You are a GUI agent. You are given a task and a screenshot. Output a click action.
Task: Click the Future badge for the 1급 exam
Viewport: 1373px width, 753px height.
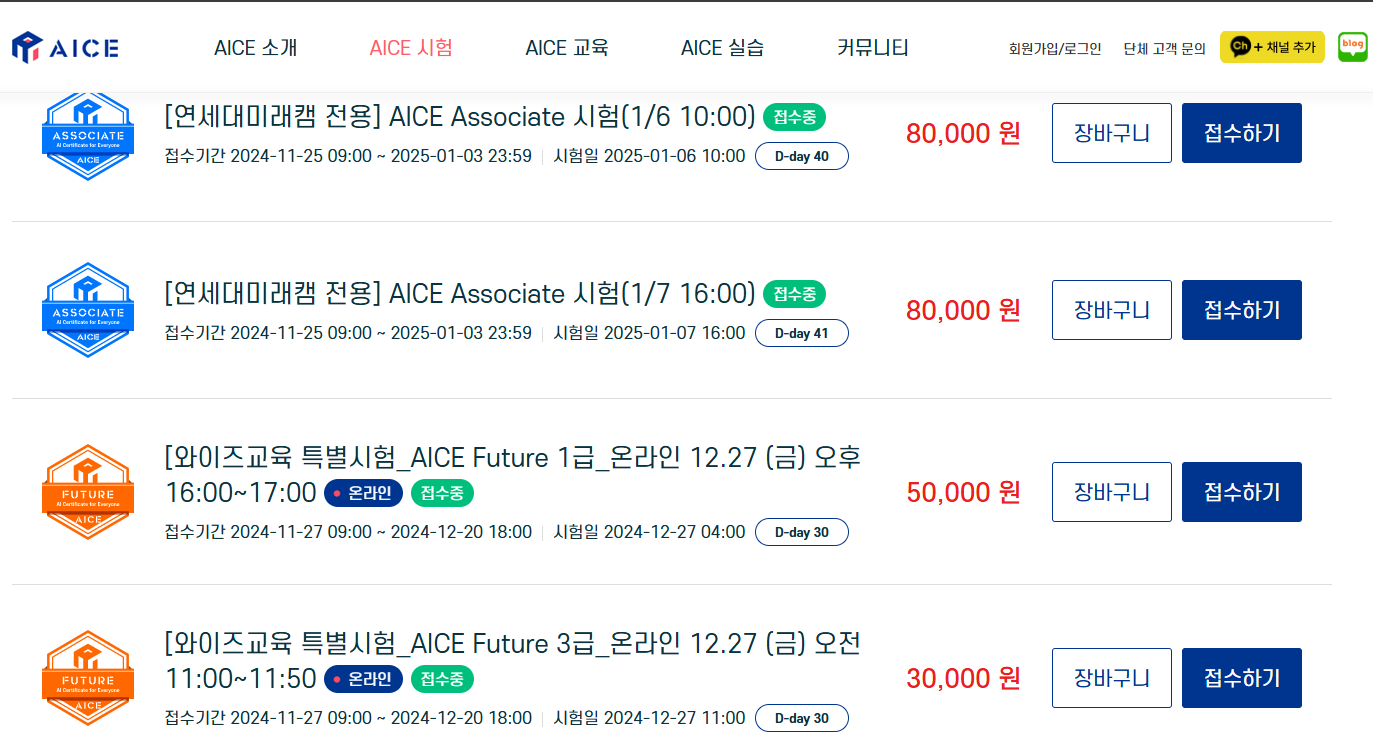pos(87,490)
